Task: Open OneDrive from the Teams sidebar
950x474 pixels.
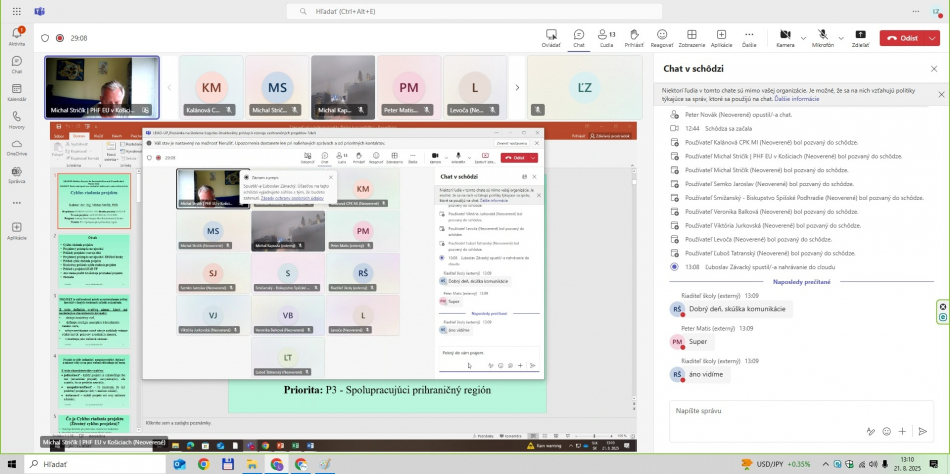Action: coord(17,148)
